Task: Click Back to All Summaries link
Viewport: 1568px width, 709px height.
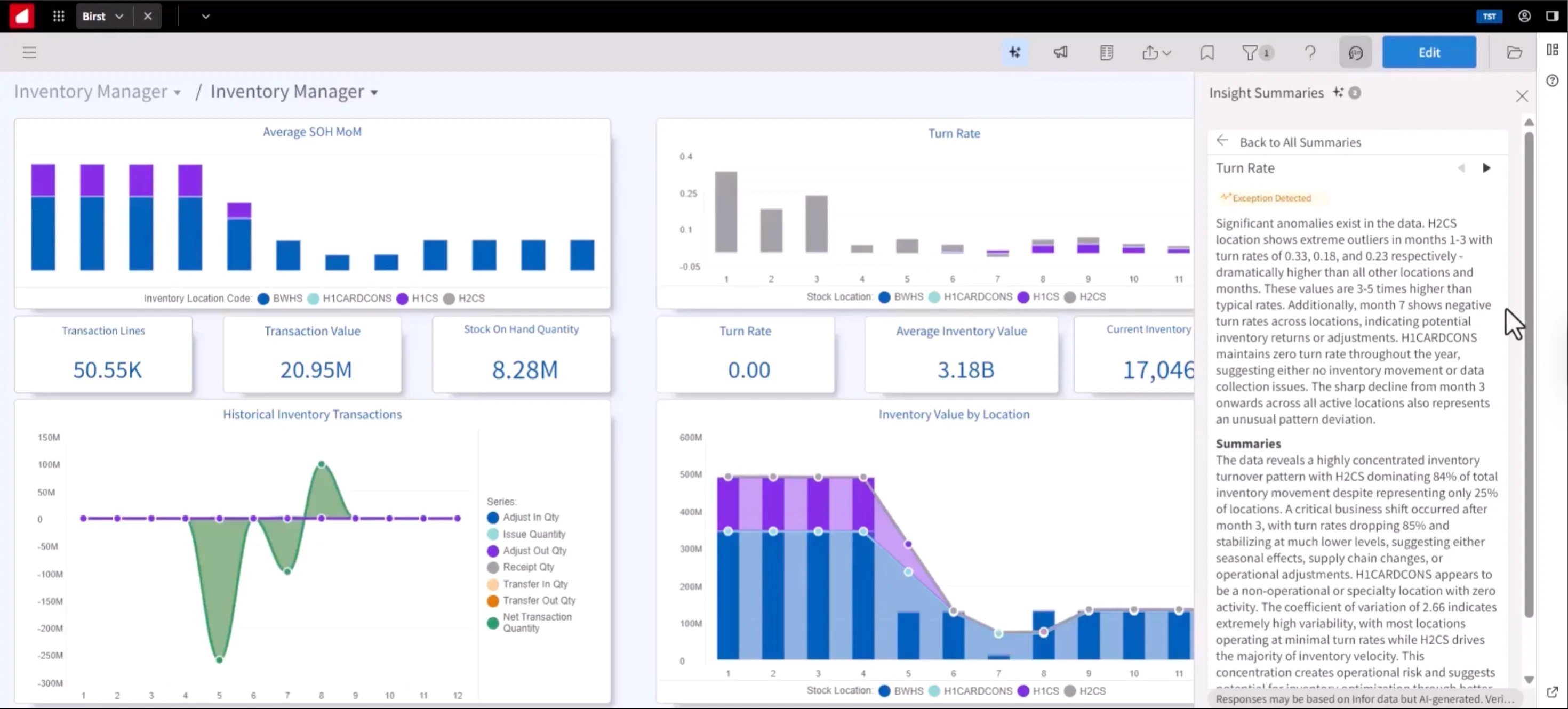Action: 1301,142
